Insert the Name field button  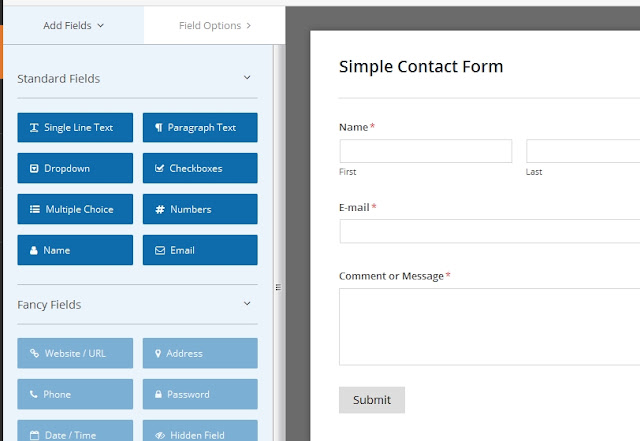[x=75, y=250]
